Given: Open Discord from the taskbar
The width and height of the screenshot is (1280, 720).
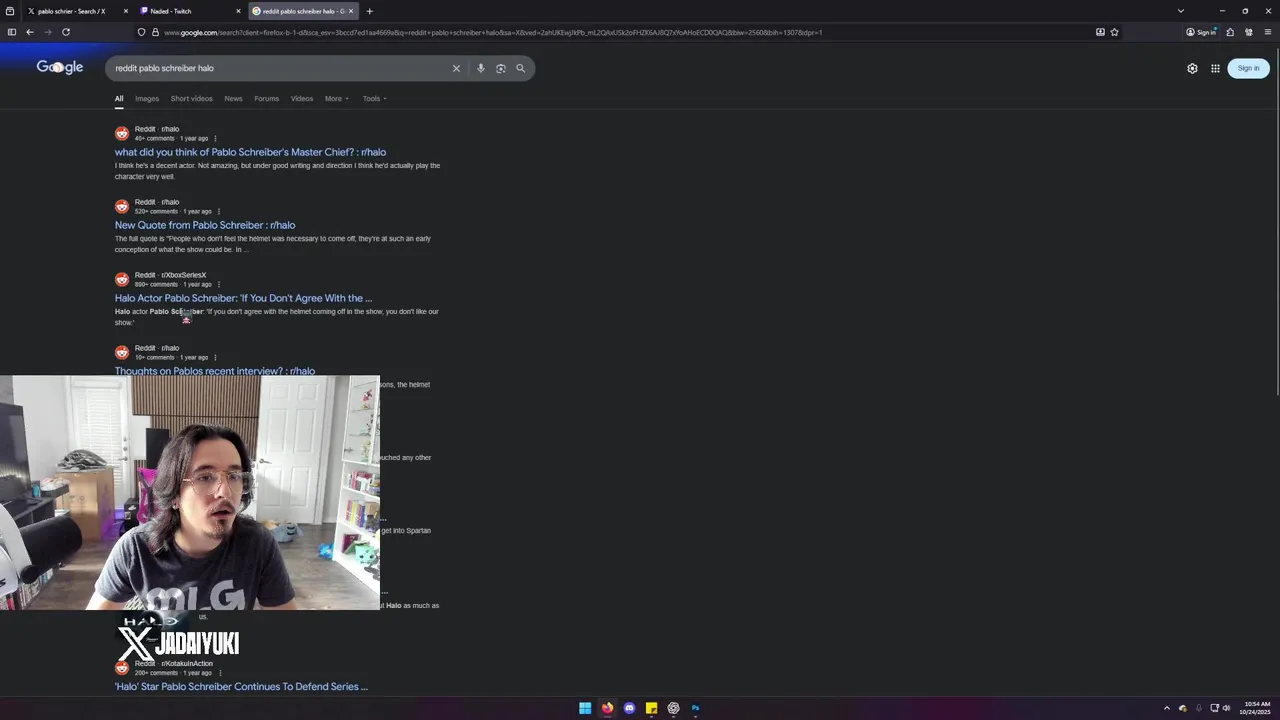Looking at the screenshot, I should coord(629,708).
